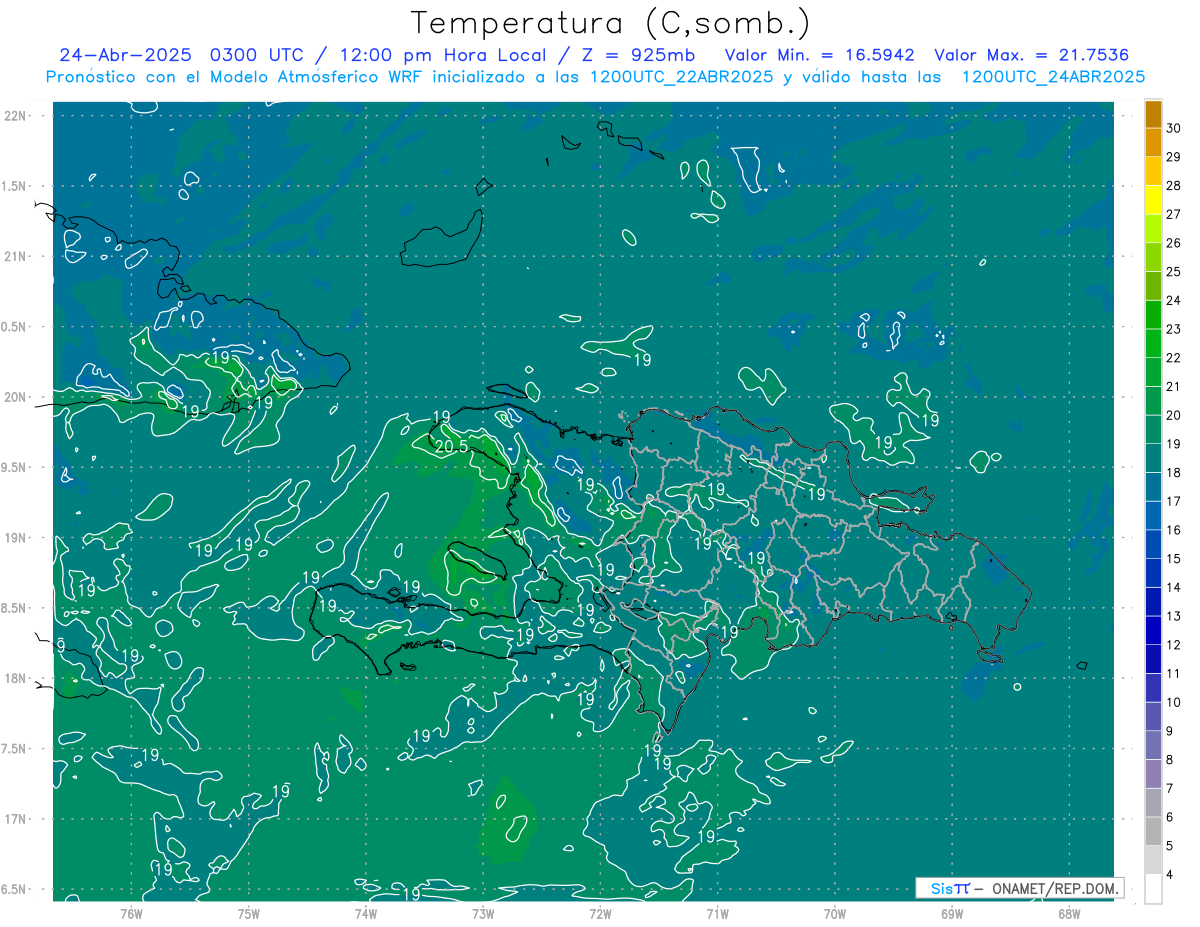
Task: Click the "73W" longitude axis label
Action: tap(482, 914)
